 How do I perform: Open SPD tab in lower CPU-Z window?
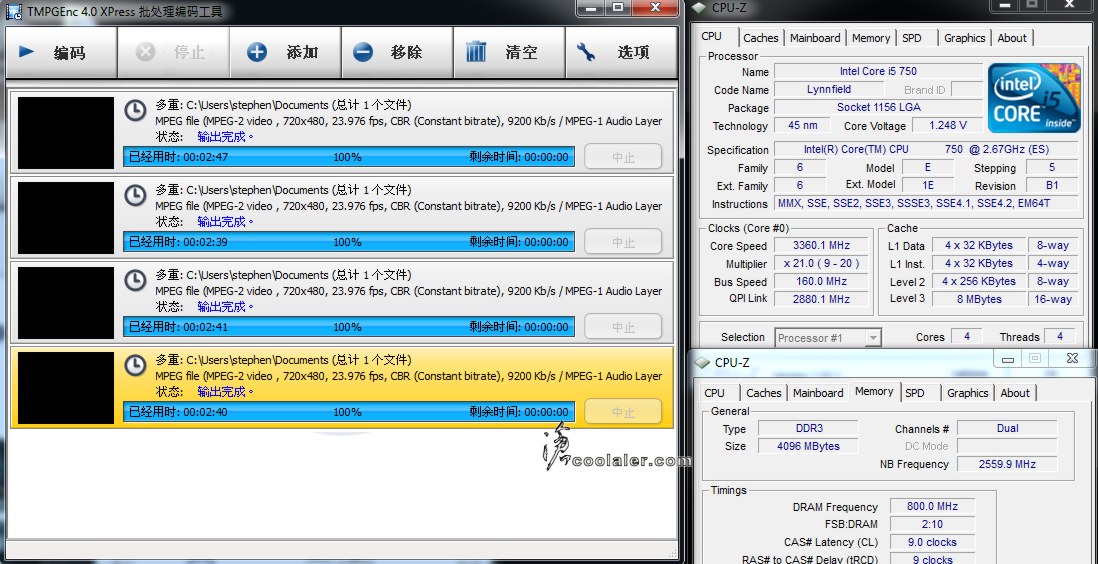pyautogui.click(x=915, y=393)
